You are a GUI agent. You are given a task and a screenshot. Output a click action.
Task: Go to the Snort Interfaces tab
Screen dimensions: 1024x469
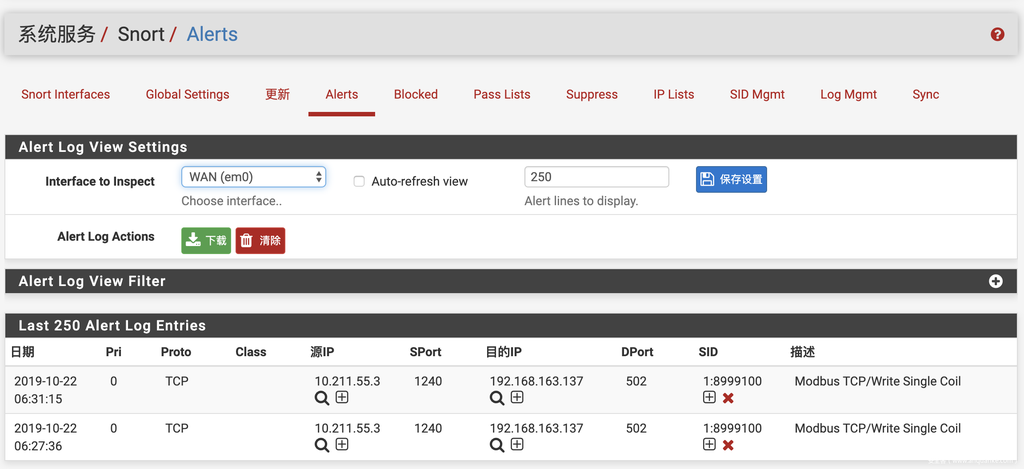point(66,94)
